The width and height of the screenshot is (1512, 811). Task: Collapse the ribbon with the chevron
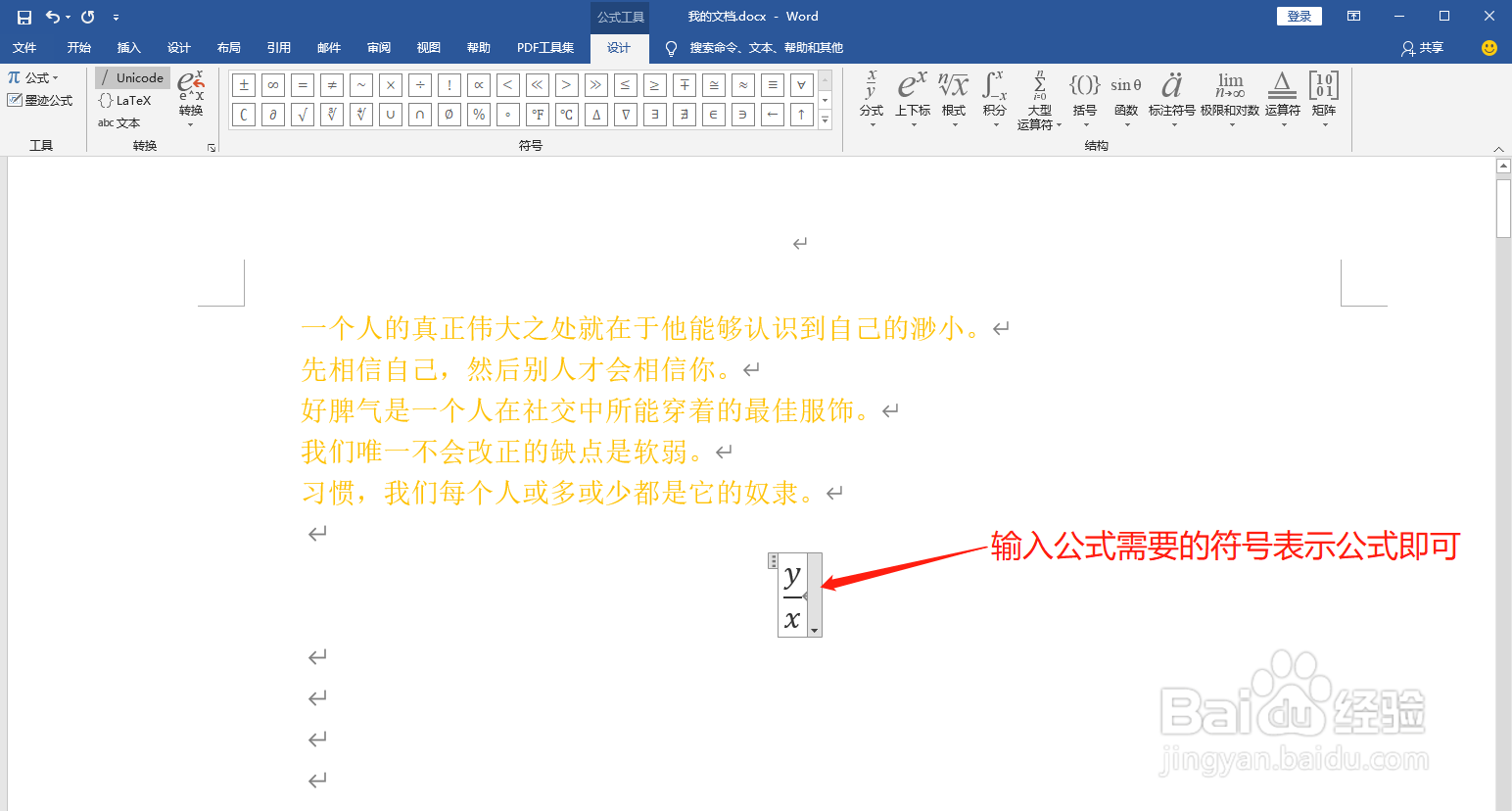click(1498, 149)
